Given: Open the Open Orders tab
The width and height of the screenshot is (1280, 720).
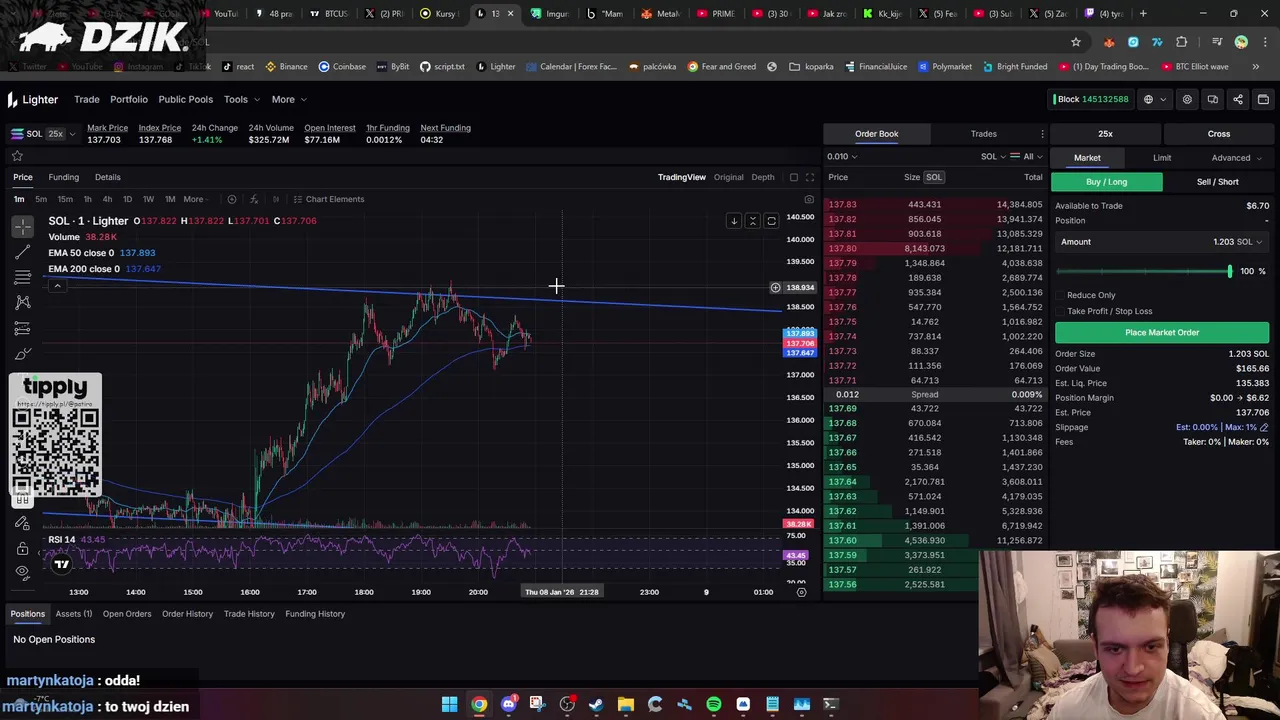Looking at the screenshot, I should (x=127, y=614).
